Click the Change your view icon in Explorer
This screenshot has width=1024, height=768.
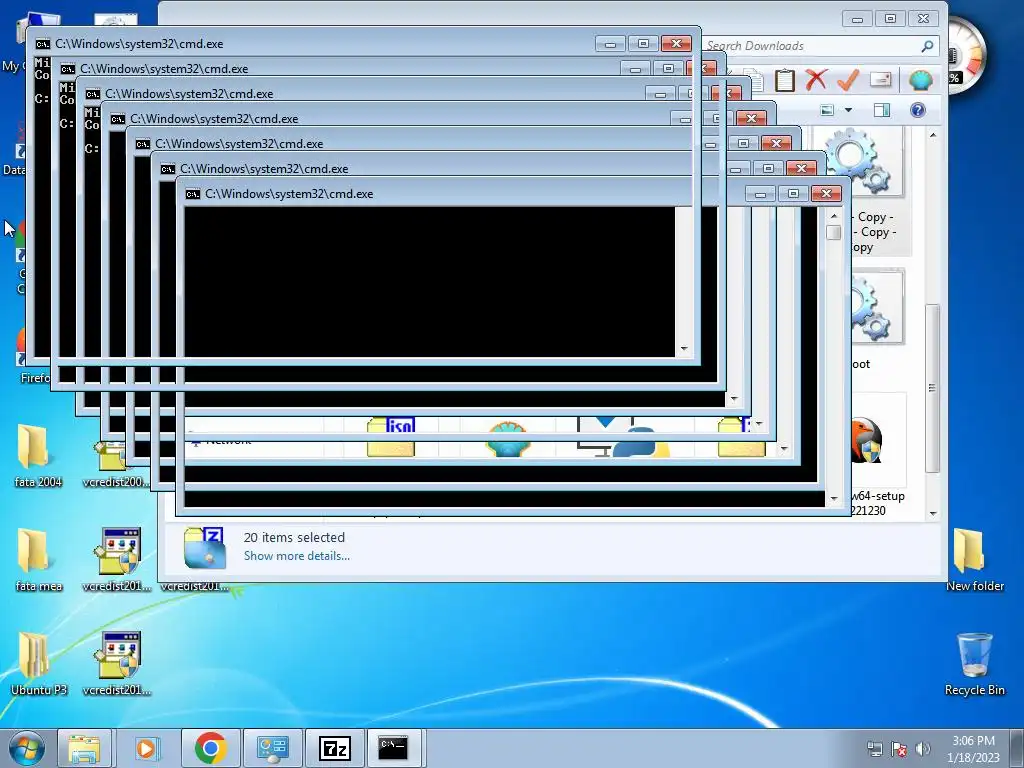pos(827,110)
